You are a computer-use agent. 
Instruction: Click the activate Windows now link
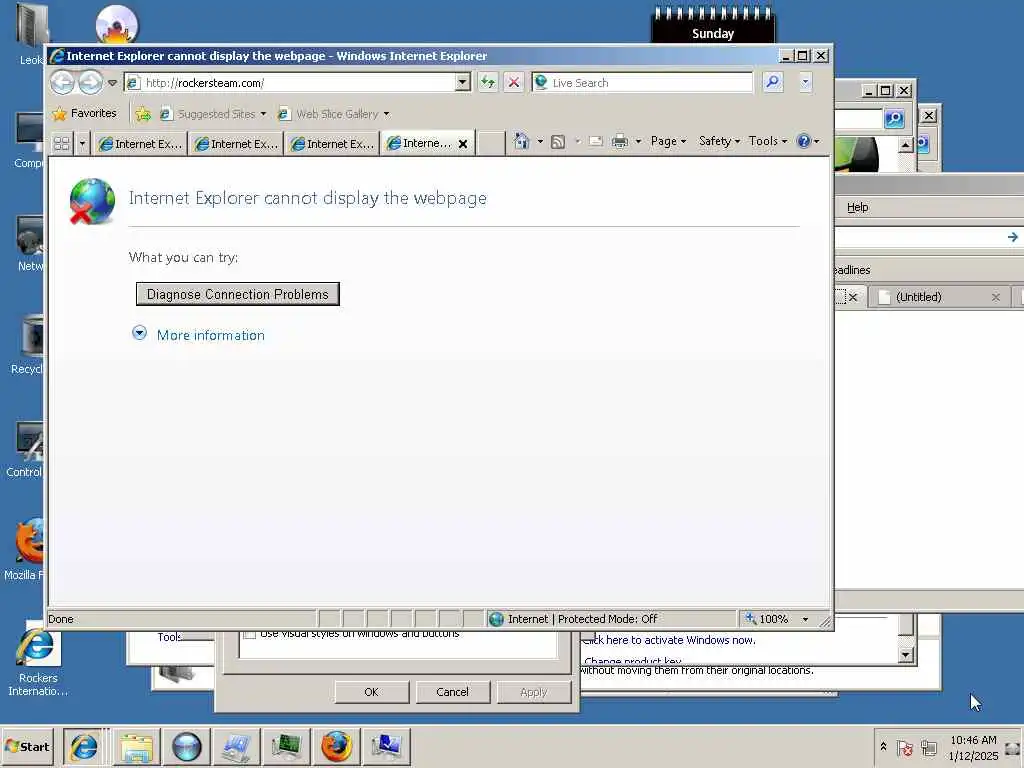(x=670, y=640)
